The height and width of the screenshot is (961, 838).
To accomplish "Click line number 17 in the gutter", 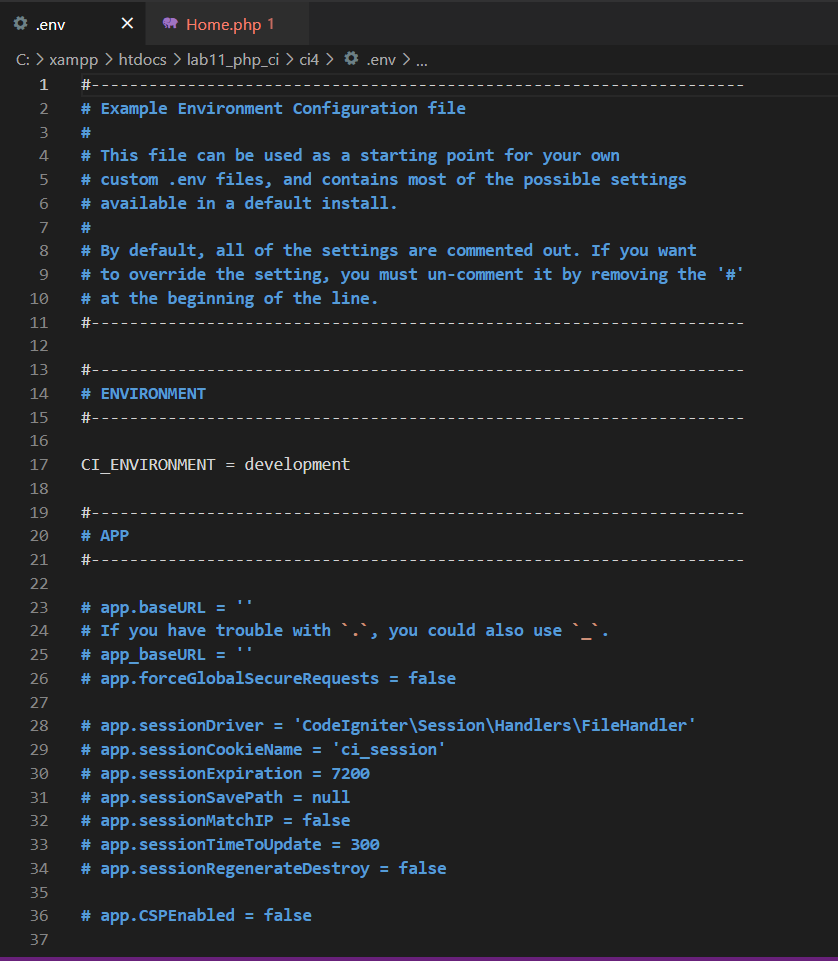I will click(38, 464).
